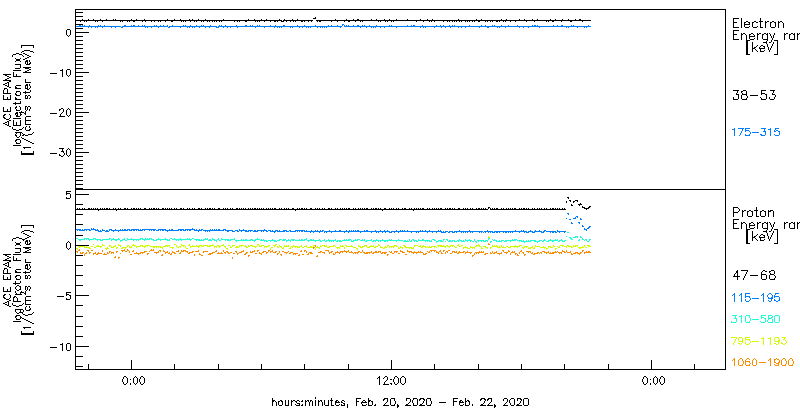Click the Electron legend heading
The height and width of the screenshot is (410, 800).
pos(758,23)
